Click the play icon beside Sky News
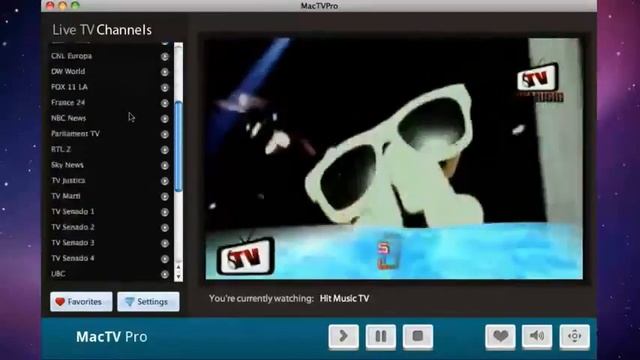The image size is (640, 360). (164, 165)
